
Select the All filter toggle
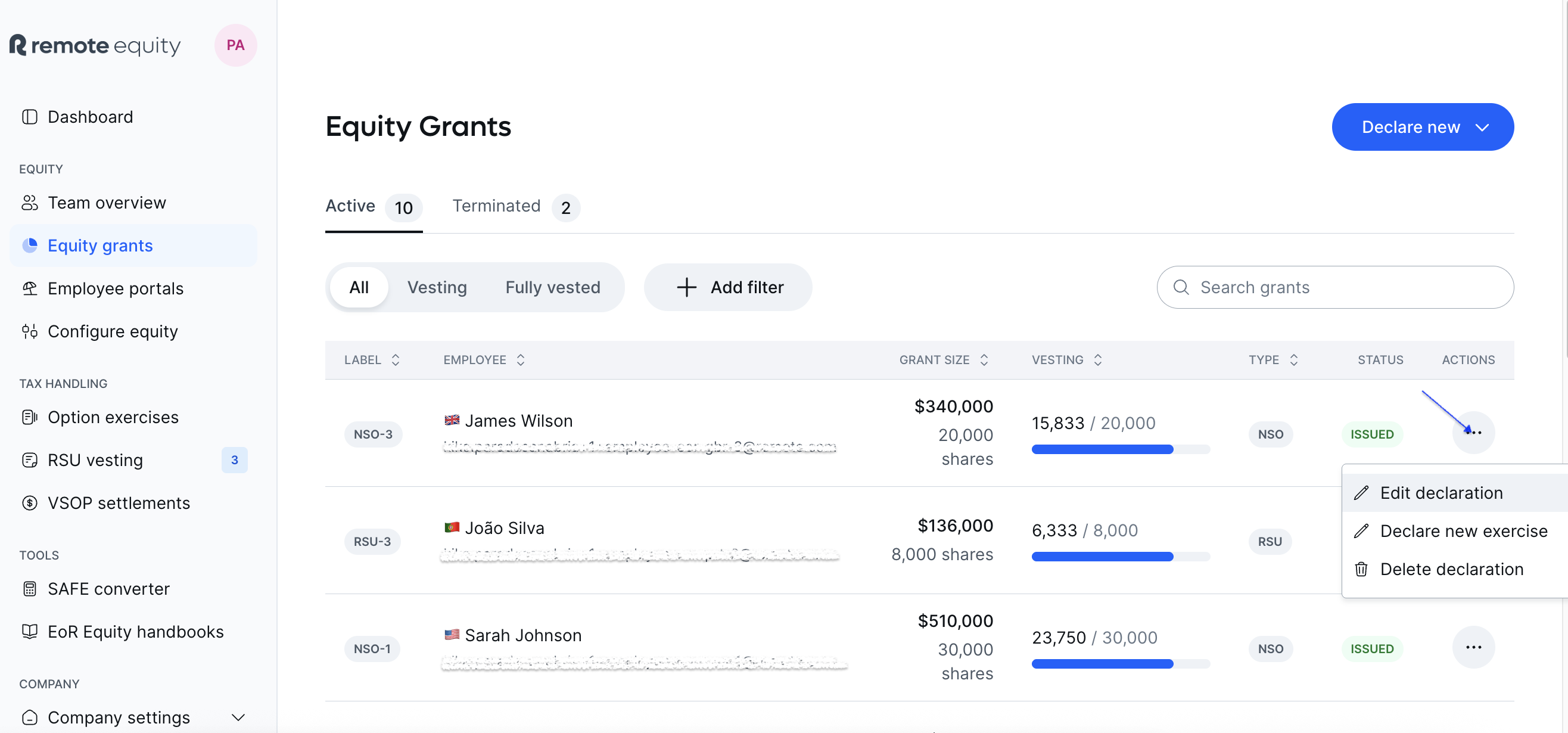359,287
